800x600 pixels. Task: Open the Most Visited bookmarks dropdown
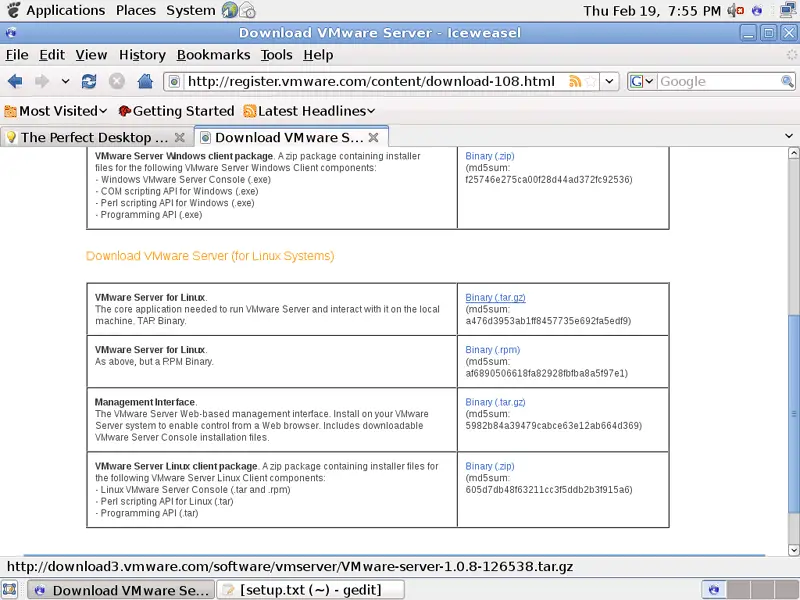pyautogui.click(x=56, y=111)
